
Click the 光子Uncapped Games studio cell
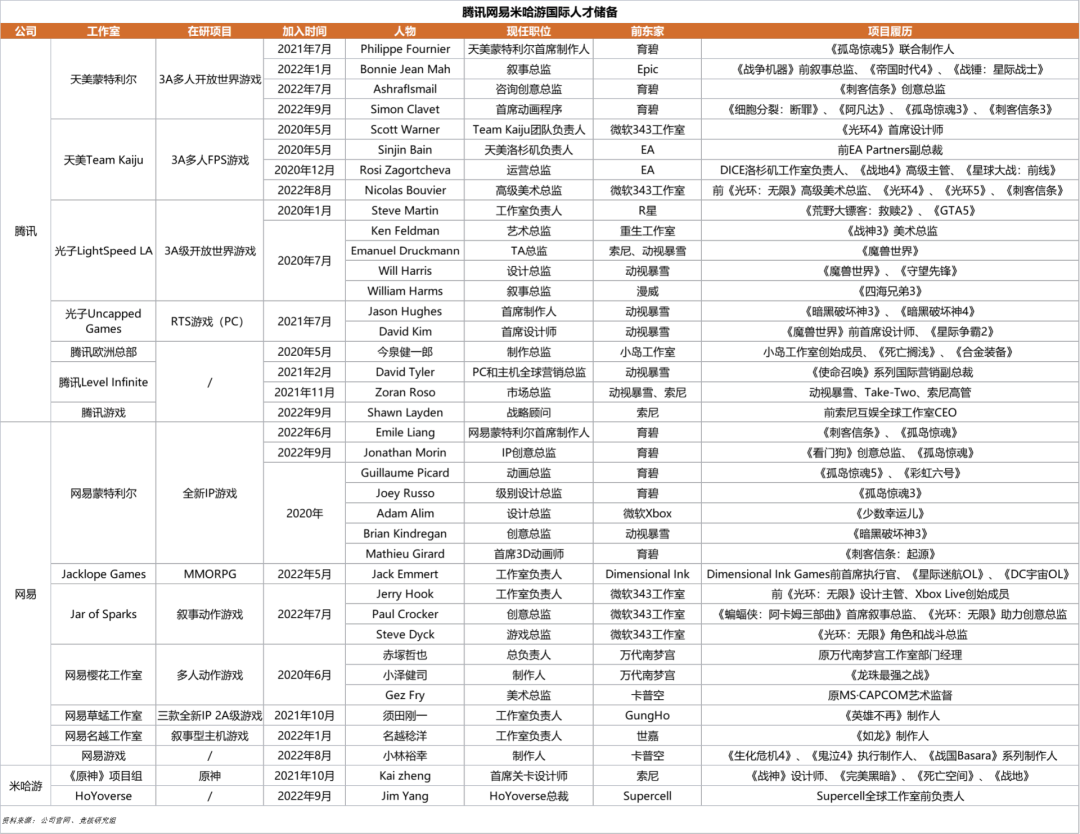103,321
